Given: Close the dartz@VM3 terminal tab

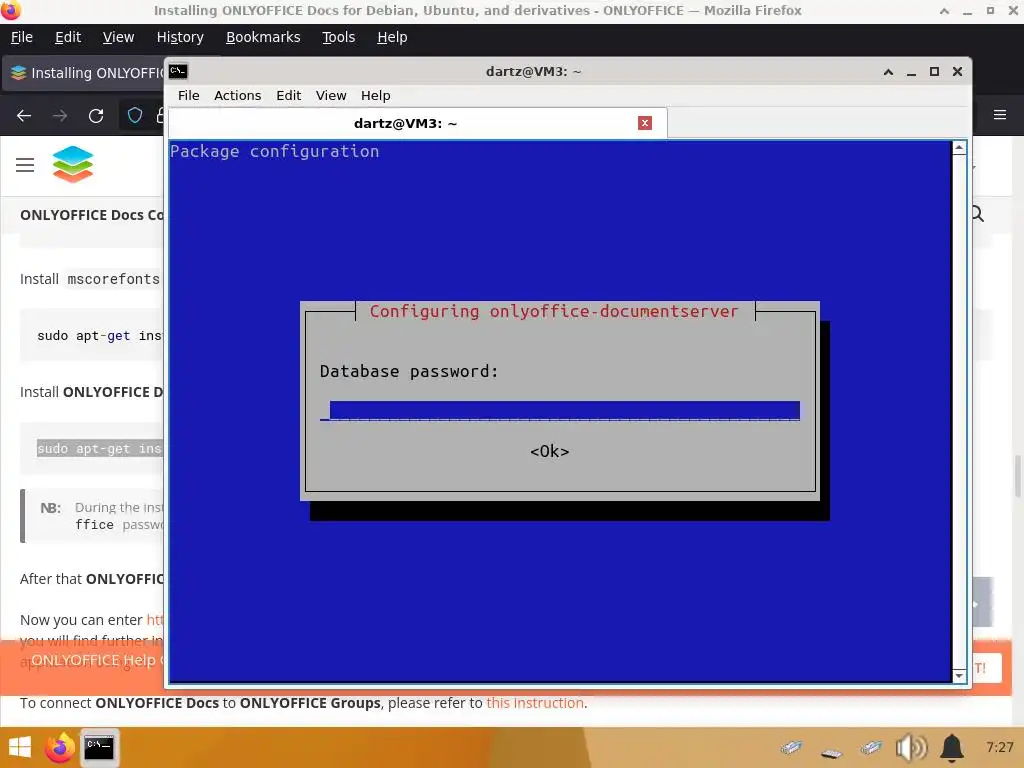Looking at the screenshot, I should [645, 123].
